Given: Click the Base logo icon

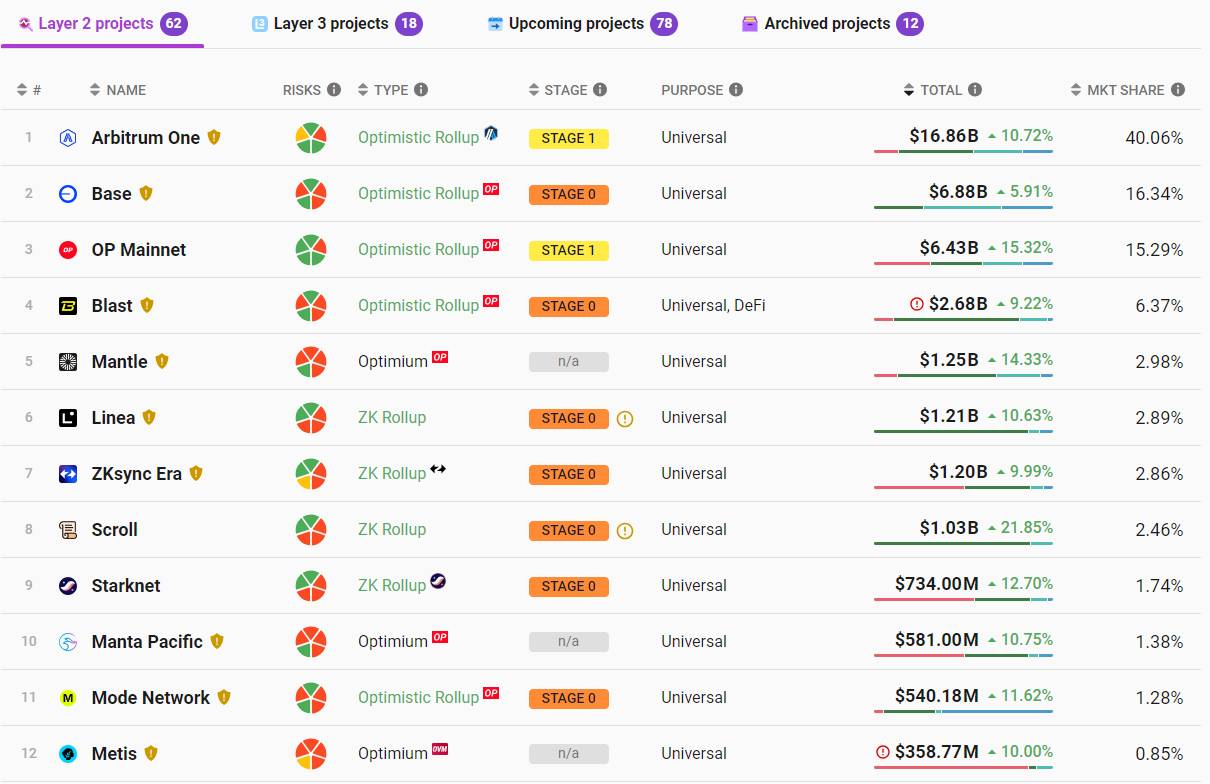Looking at the screenshot, I should (68, 194).
